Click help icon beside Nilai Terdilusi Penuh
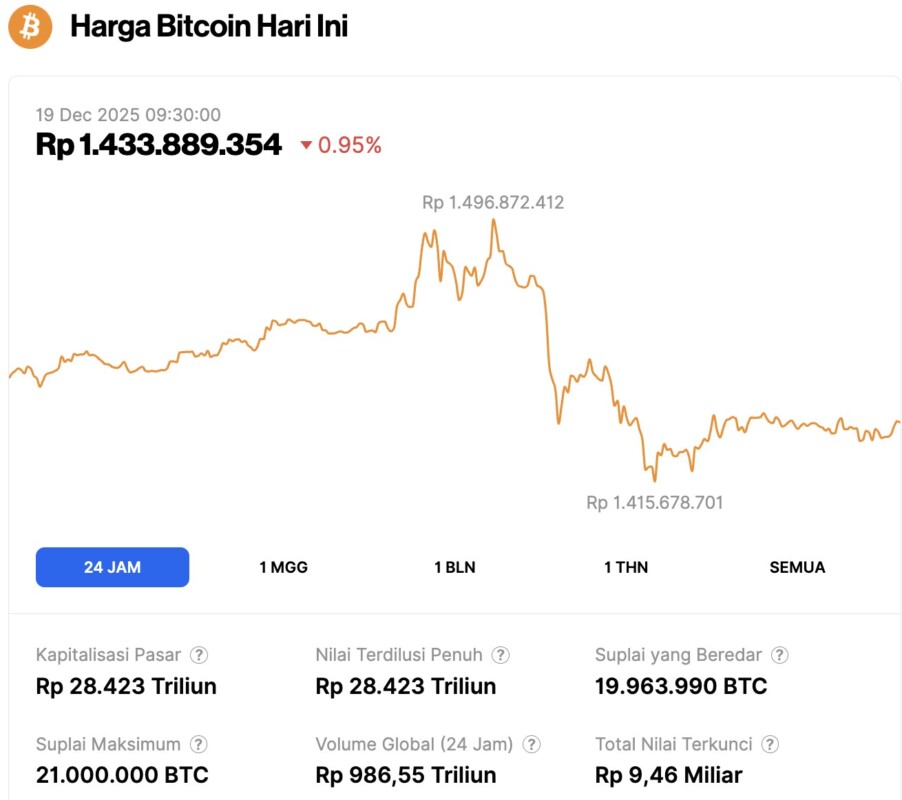The image size is (902, 800). pyautogui.click(x=501, y=655)
